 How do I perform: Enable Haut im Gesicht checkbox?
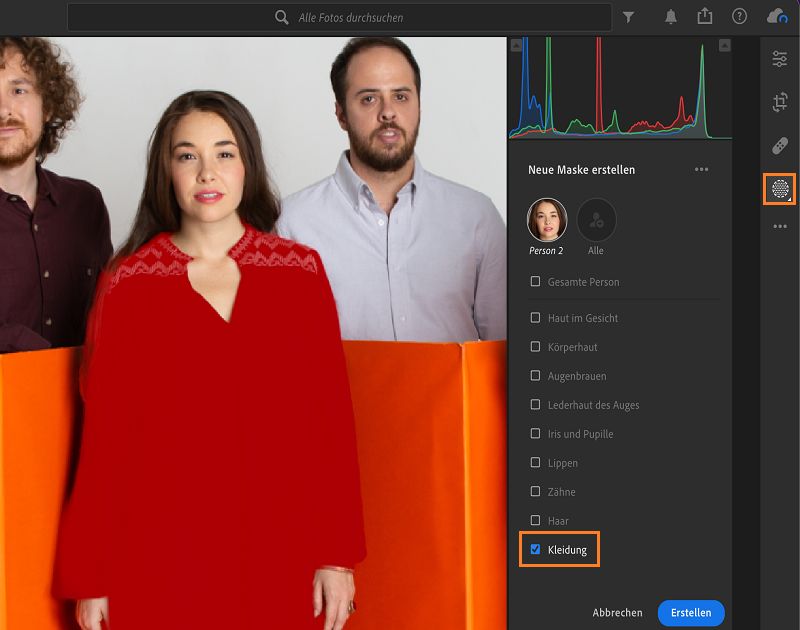point(535,318)
